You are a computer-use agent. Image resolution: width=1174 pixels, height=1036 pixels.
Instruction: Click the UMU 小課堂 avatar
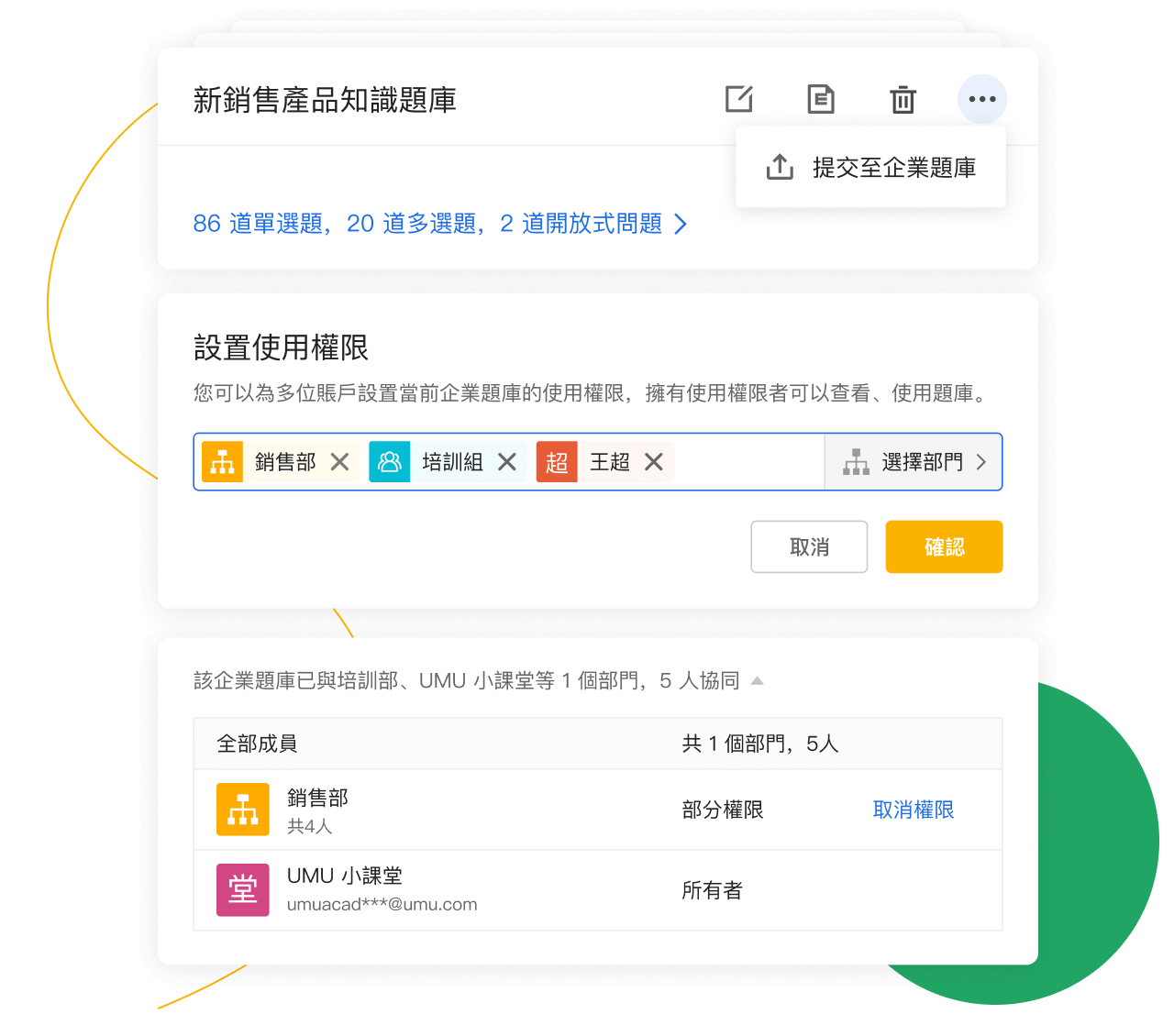point(243,889)
